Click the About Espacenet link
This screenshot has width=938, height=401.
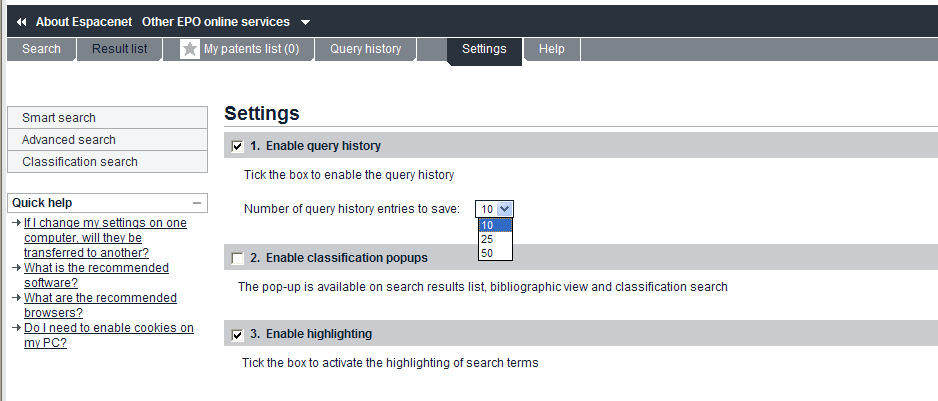pyautogui.click(x=84, y=22)
